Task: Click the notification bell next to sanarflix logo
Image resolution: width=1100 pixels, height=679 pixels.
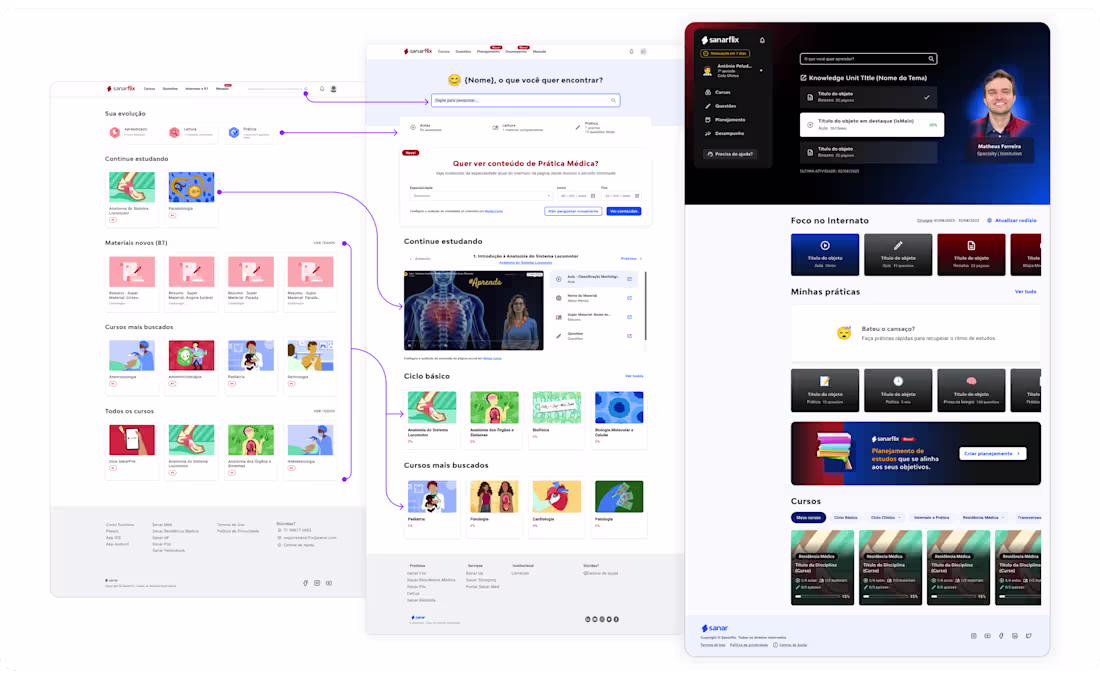Action: click(763, 40)
